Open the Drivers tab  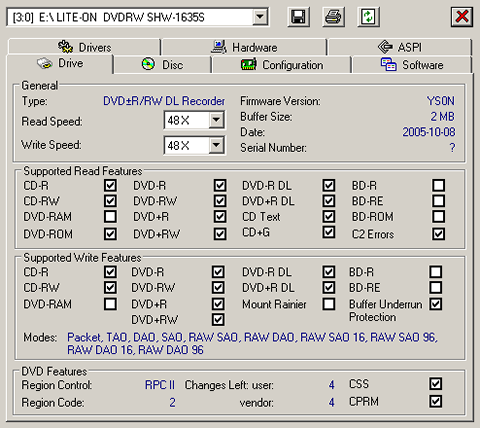click(x=84, y=47)
